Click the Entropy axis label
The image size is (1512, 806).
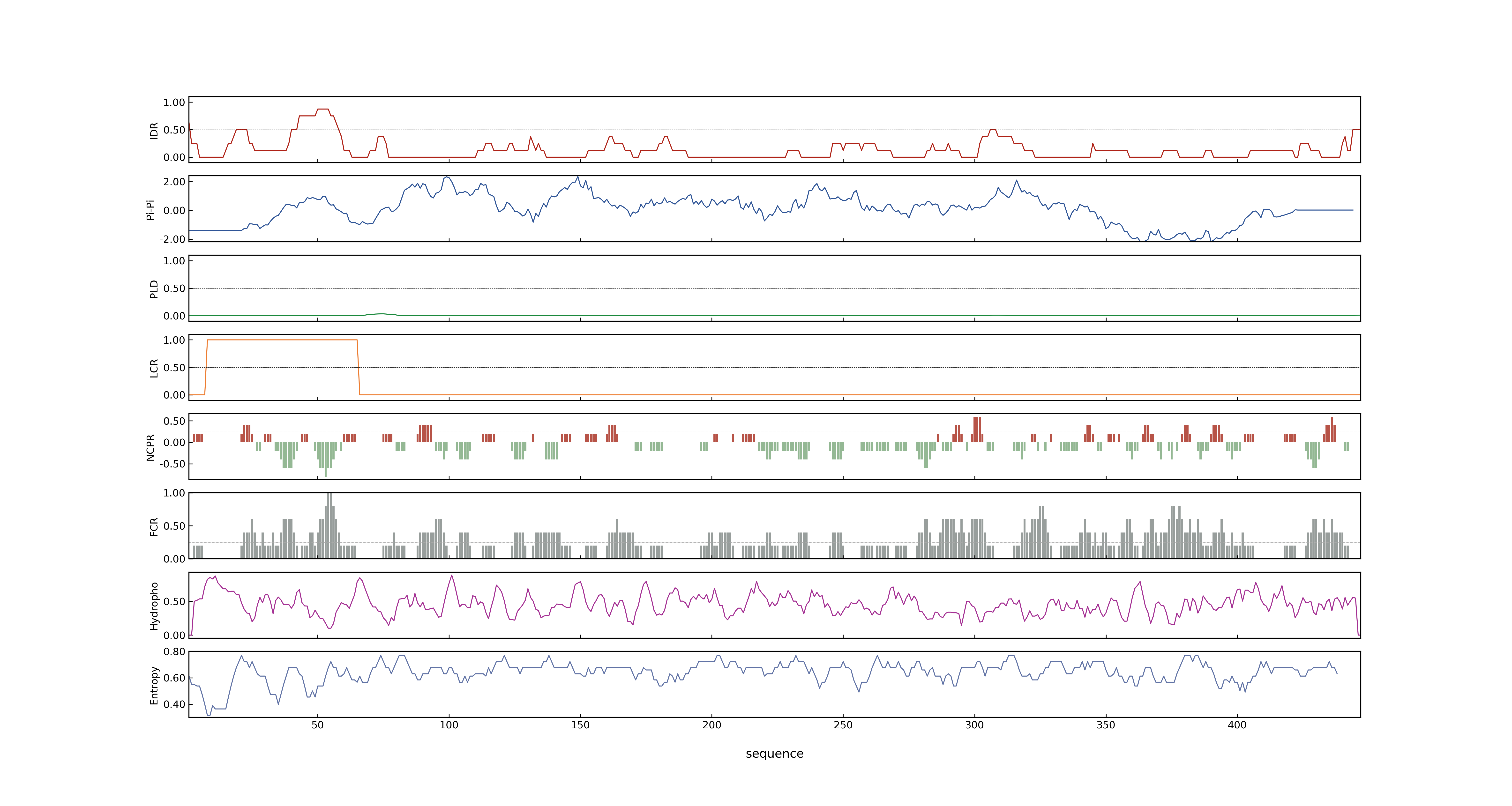click(154, 685)
